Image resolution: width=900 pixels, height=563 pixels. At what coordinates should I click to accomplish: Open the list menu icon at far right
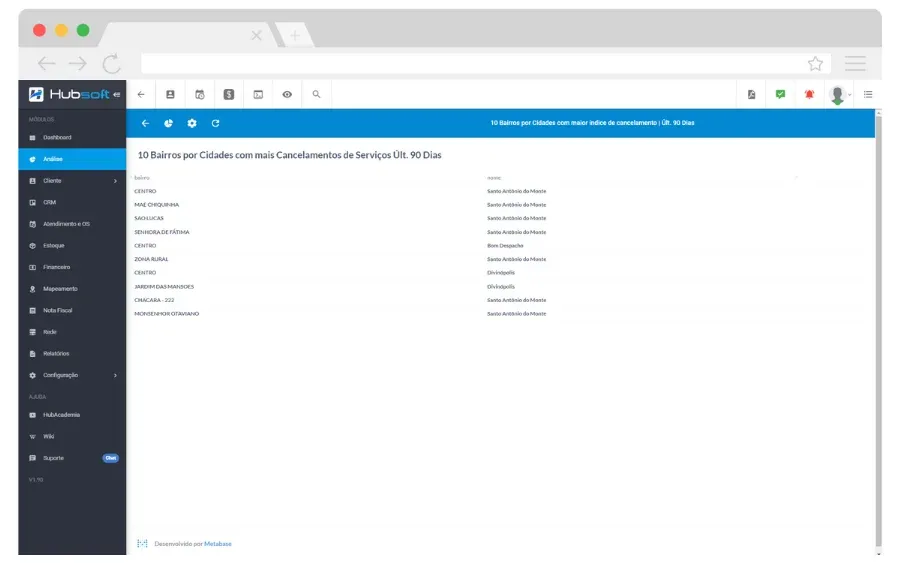point(868,94)
